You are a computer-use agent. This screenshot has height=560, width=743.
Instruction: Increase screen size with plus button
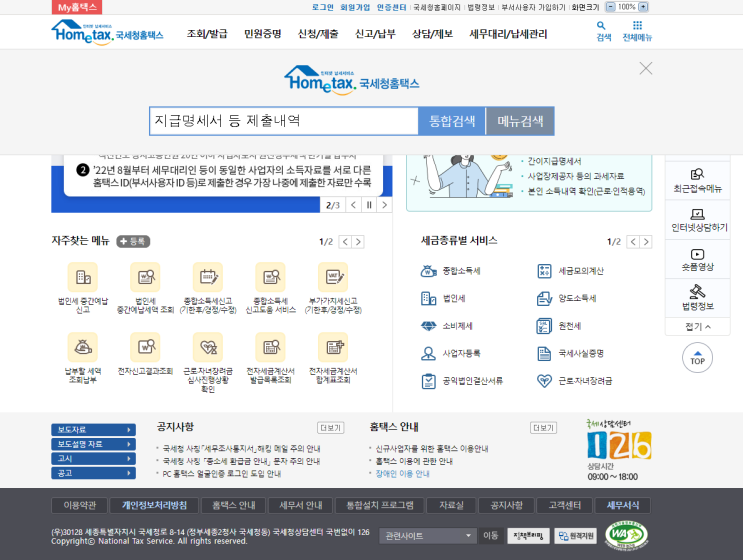[643, 7]
